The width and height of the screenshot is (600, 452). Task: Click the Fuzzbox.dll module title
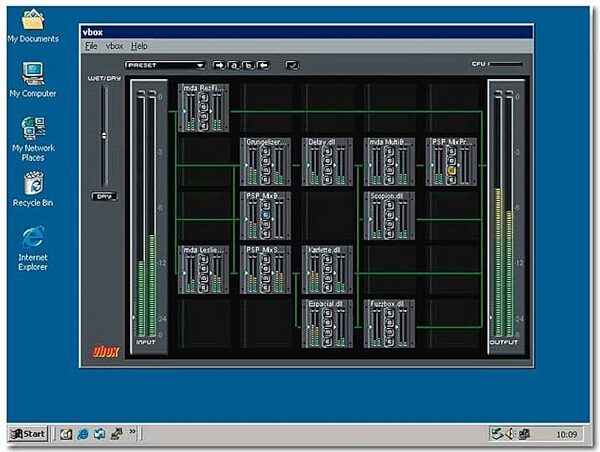click(x=387, y=304)
